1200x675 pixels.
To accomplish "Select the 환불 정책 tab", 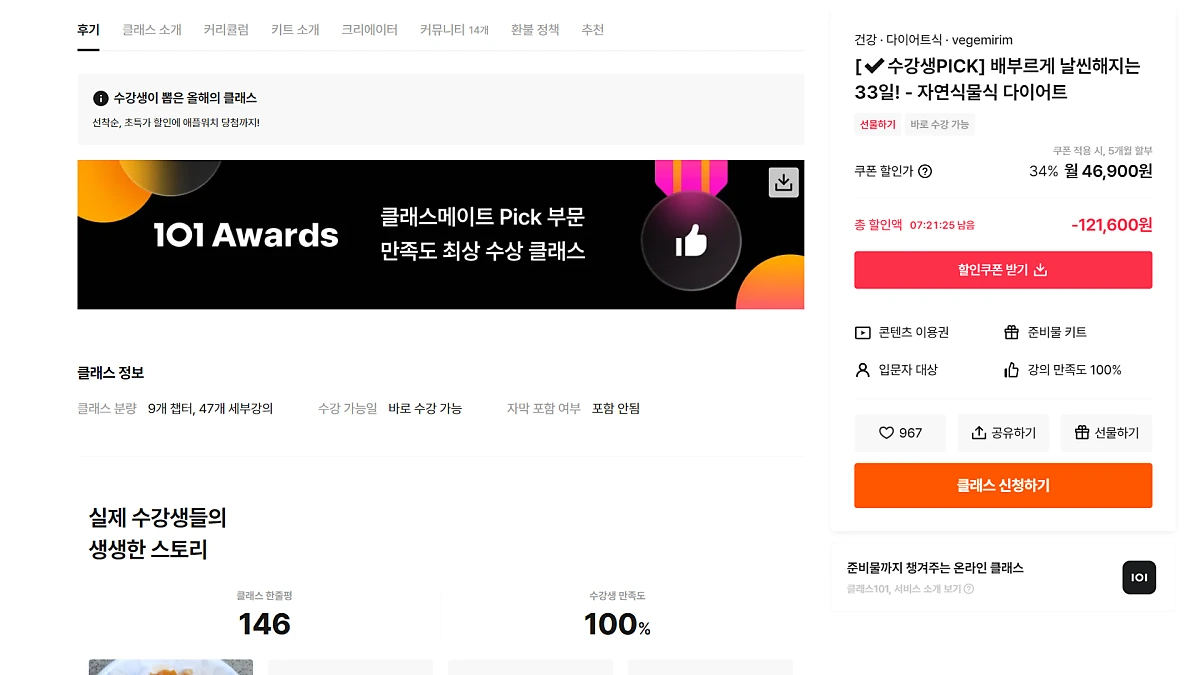I will pyautogui.click(x=535, y=30).
